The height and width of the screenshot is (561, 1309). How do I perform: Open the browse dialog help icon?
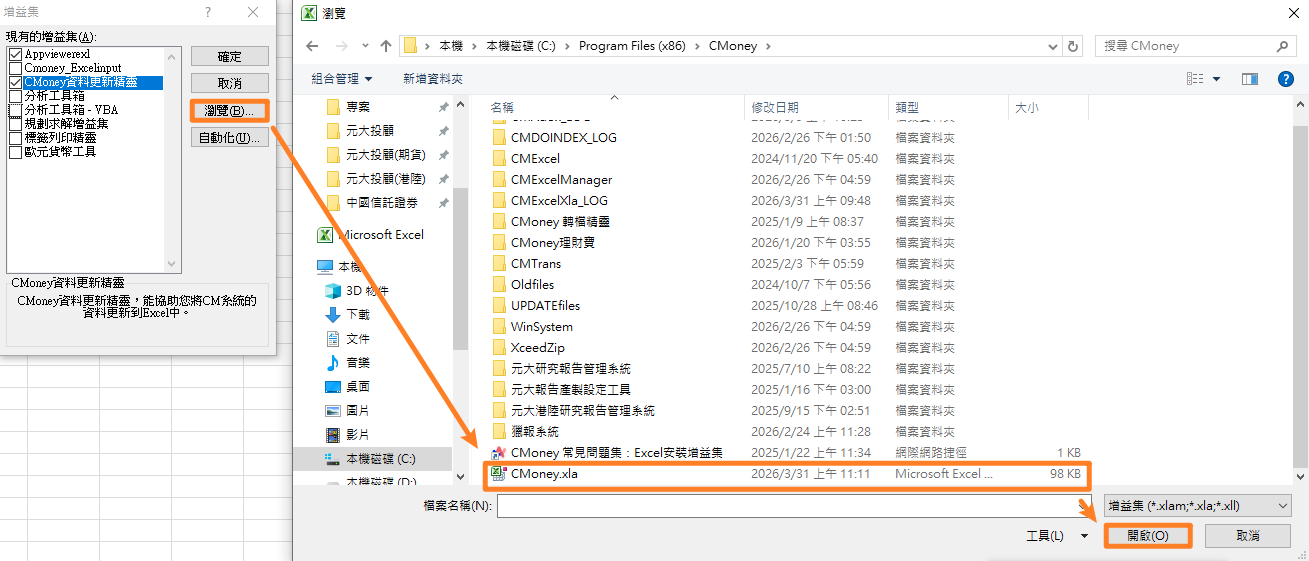coord(1286,78)
